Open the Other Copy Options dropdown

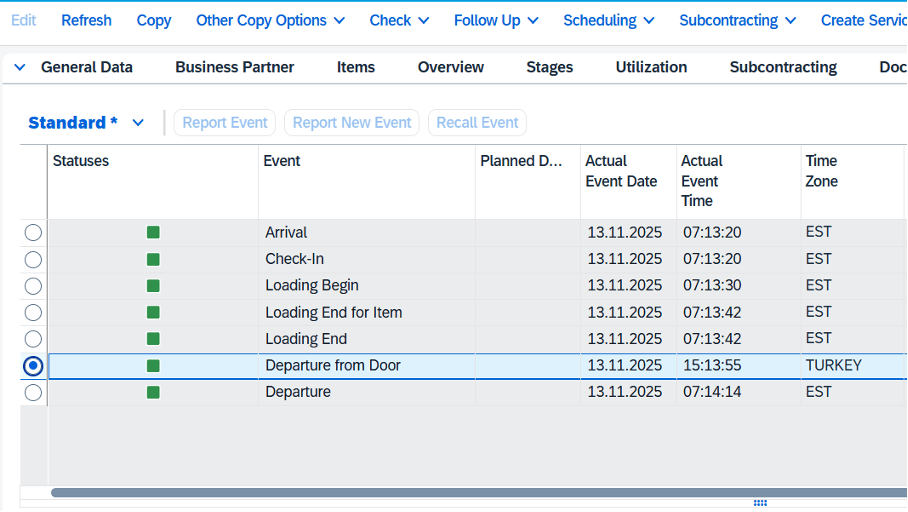pos(270,20)
